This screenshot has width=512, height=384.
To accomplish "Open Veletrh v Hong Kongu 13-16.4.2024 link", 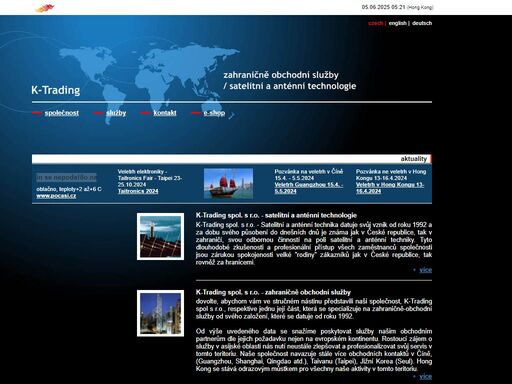I will (390, 188).
